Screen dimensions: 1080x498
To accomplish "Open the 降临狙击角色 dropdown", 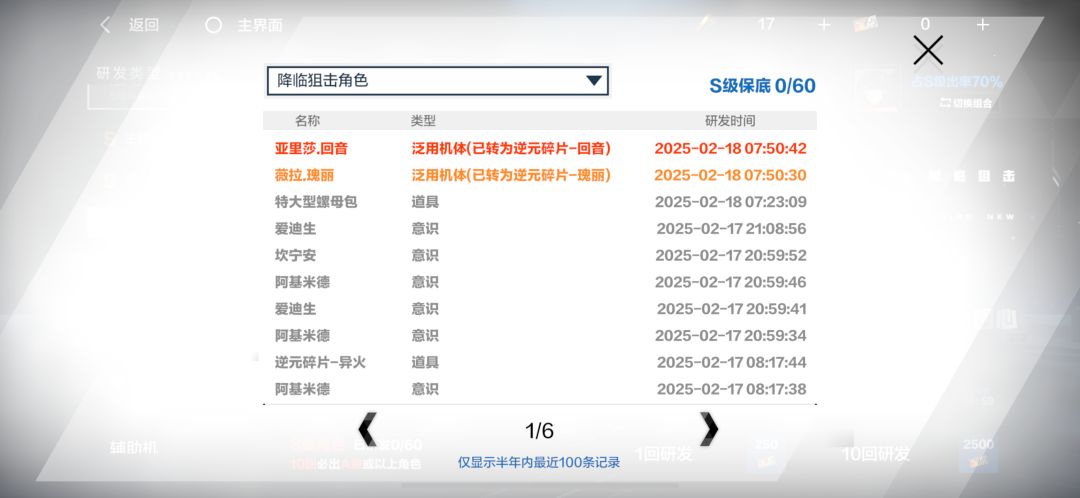I will click(438, 81).
